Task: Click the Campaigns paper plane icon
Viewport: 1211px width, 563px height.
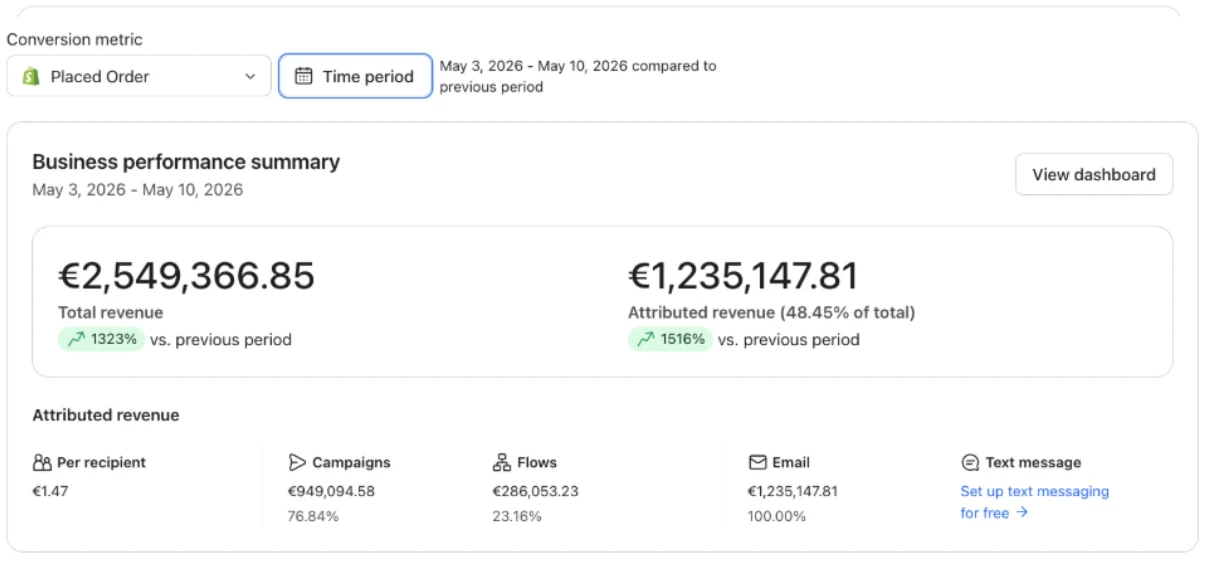Action: [x=297, y=463]
